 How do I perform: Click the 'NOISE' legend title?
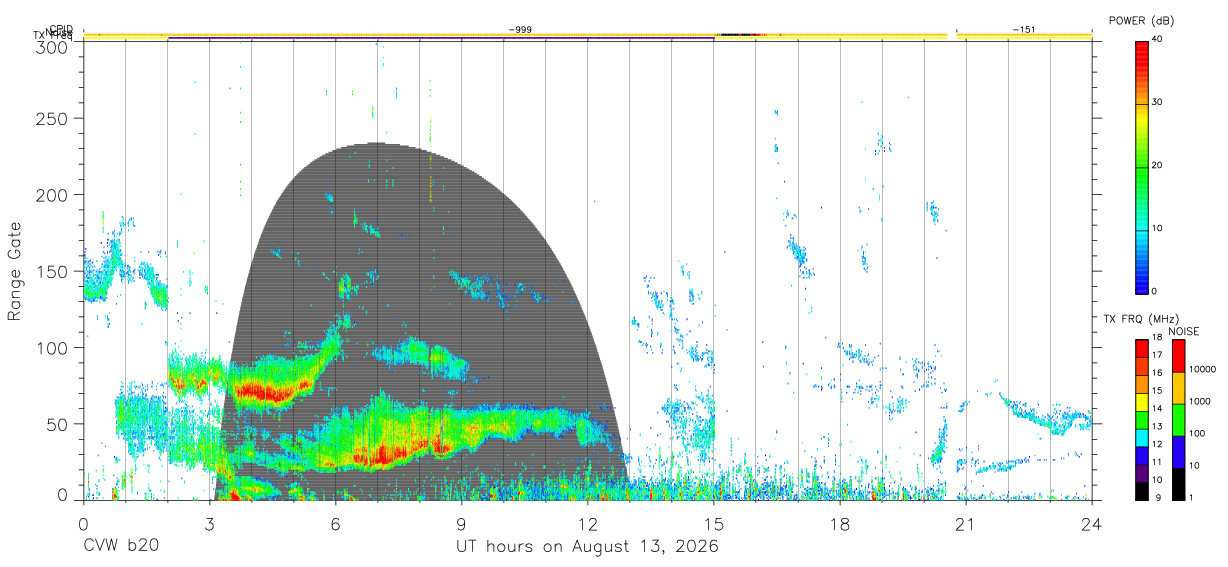[1183, 331]
